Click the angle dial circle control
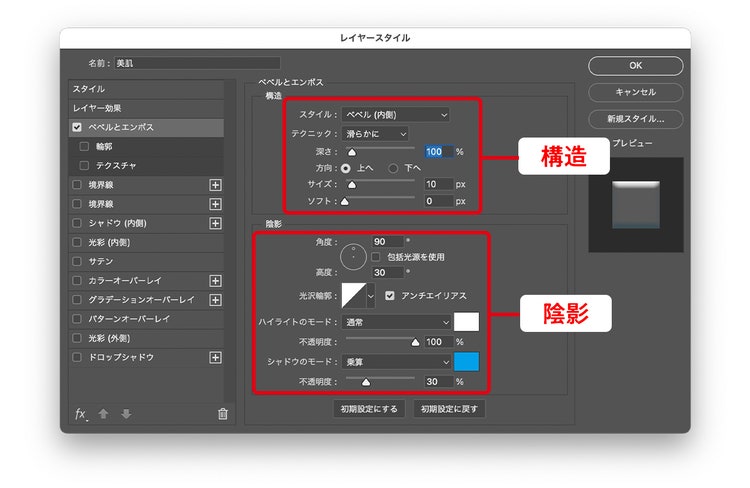 [x=353, y=257]
